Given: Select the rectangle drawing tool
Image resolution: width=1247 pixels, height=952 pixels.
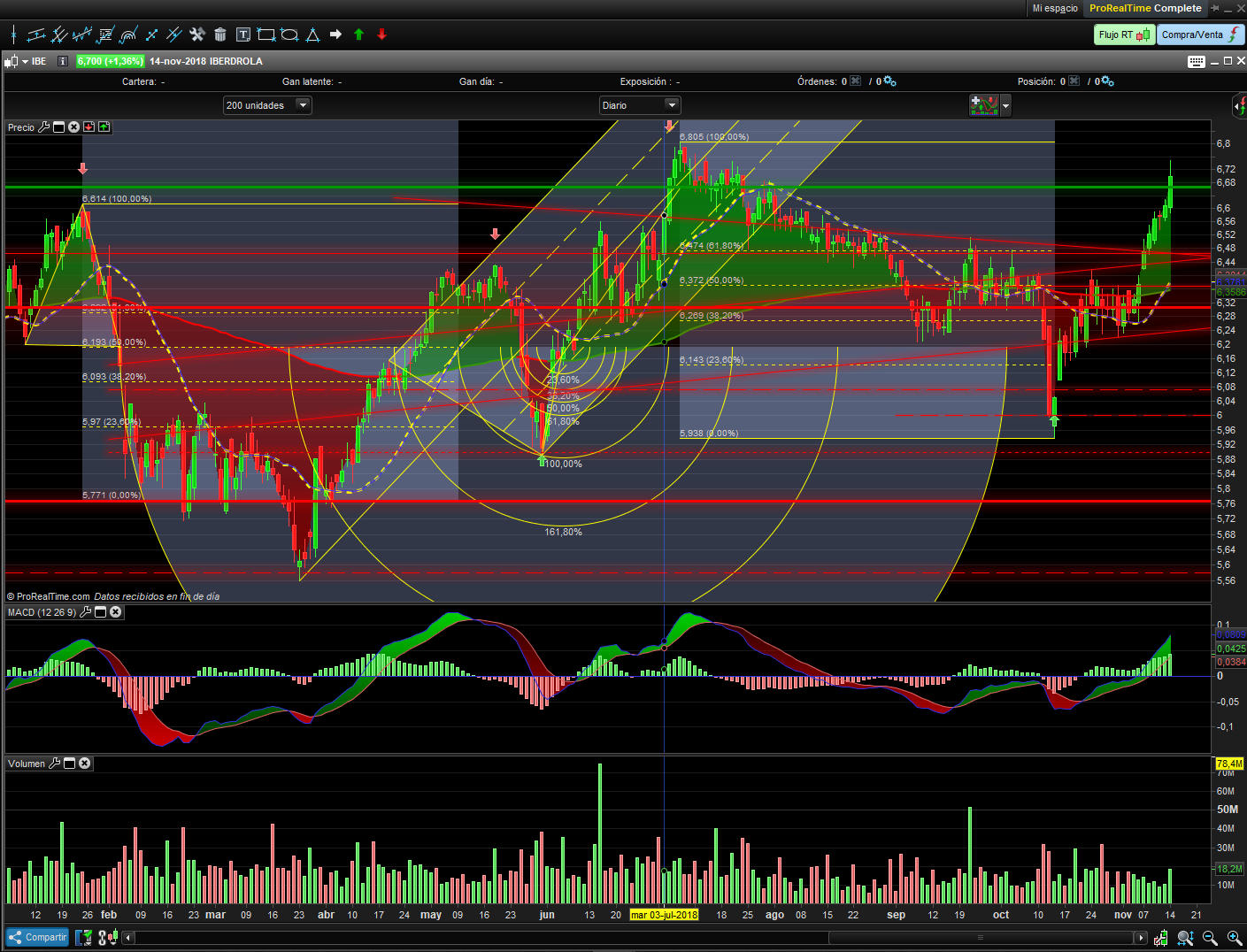Looking at the screenshot, I should coord(266,35).
